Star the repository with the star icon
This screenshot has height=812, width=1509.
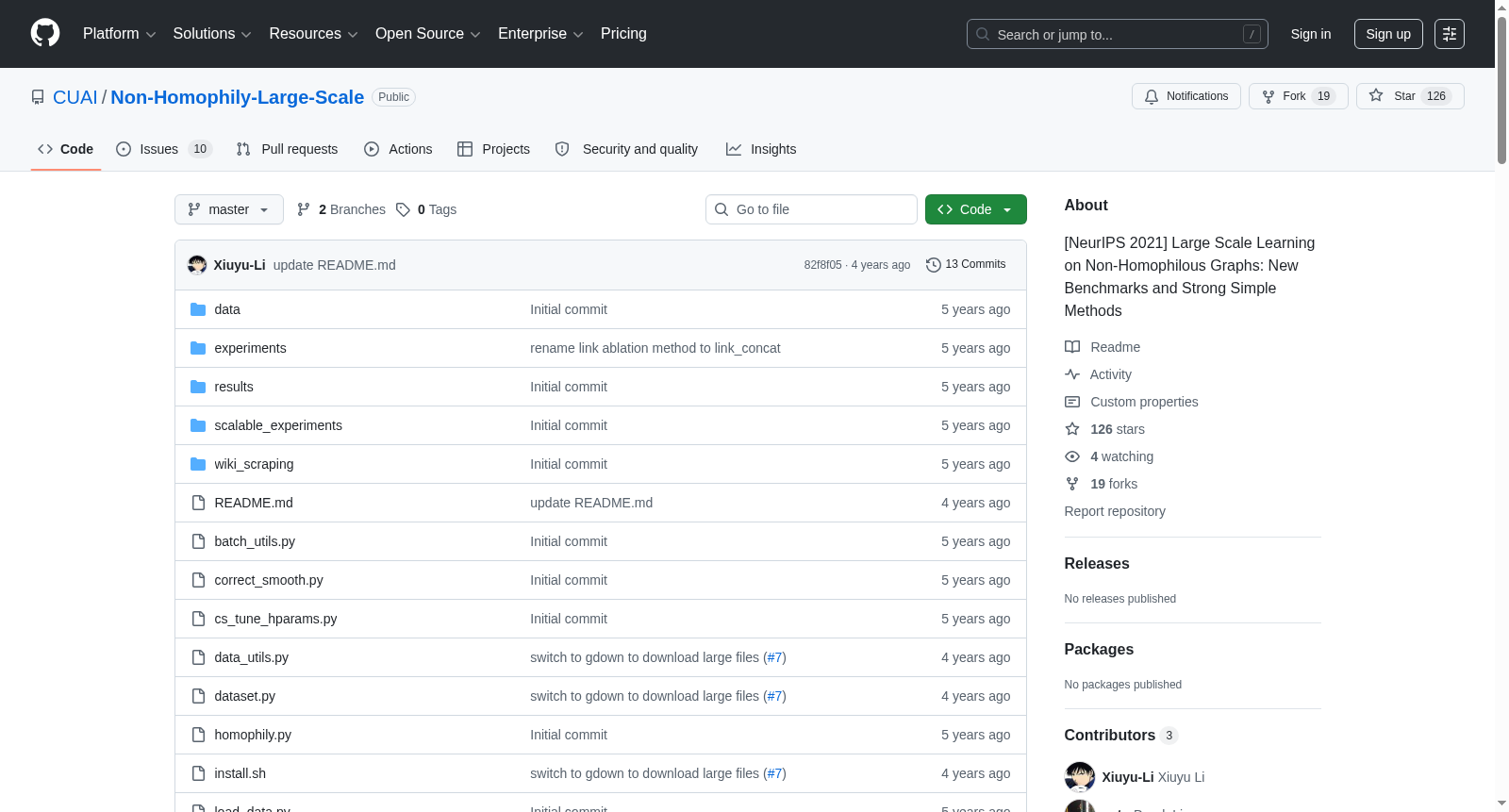tap(1376, 96)
